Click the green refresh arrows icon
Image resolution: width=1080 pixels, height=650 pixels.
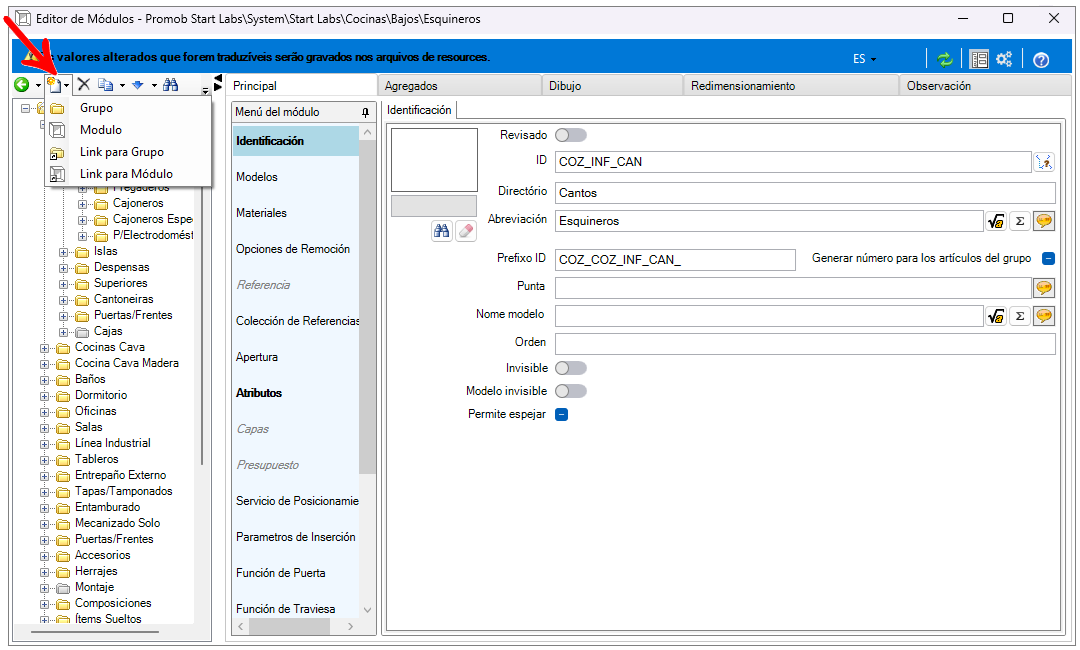[945, 59]
